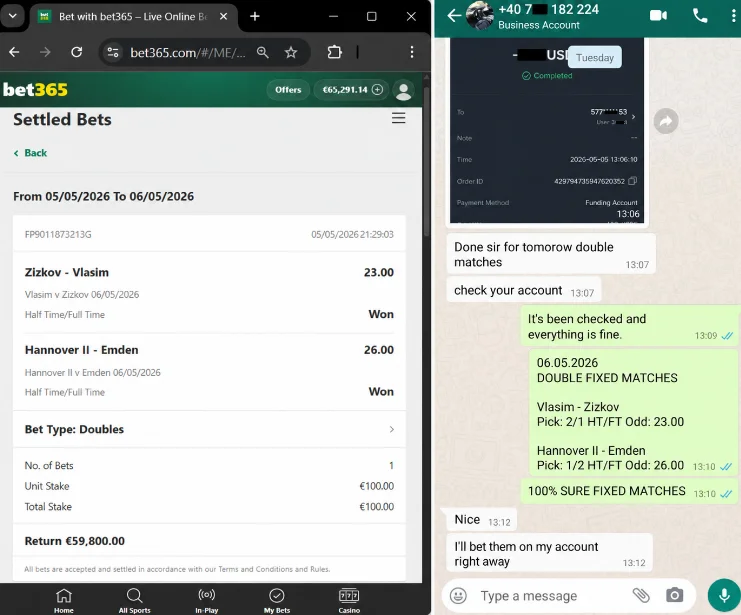
Task: Open Casino in bottom nav
Action: [349, 600]
